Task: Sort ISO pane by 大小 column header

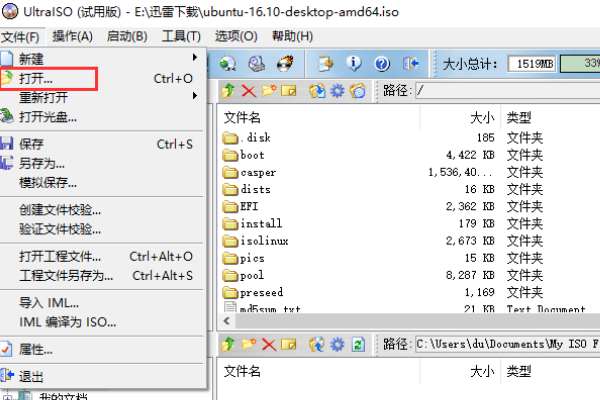Action: coord(460,118)
